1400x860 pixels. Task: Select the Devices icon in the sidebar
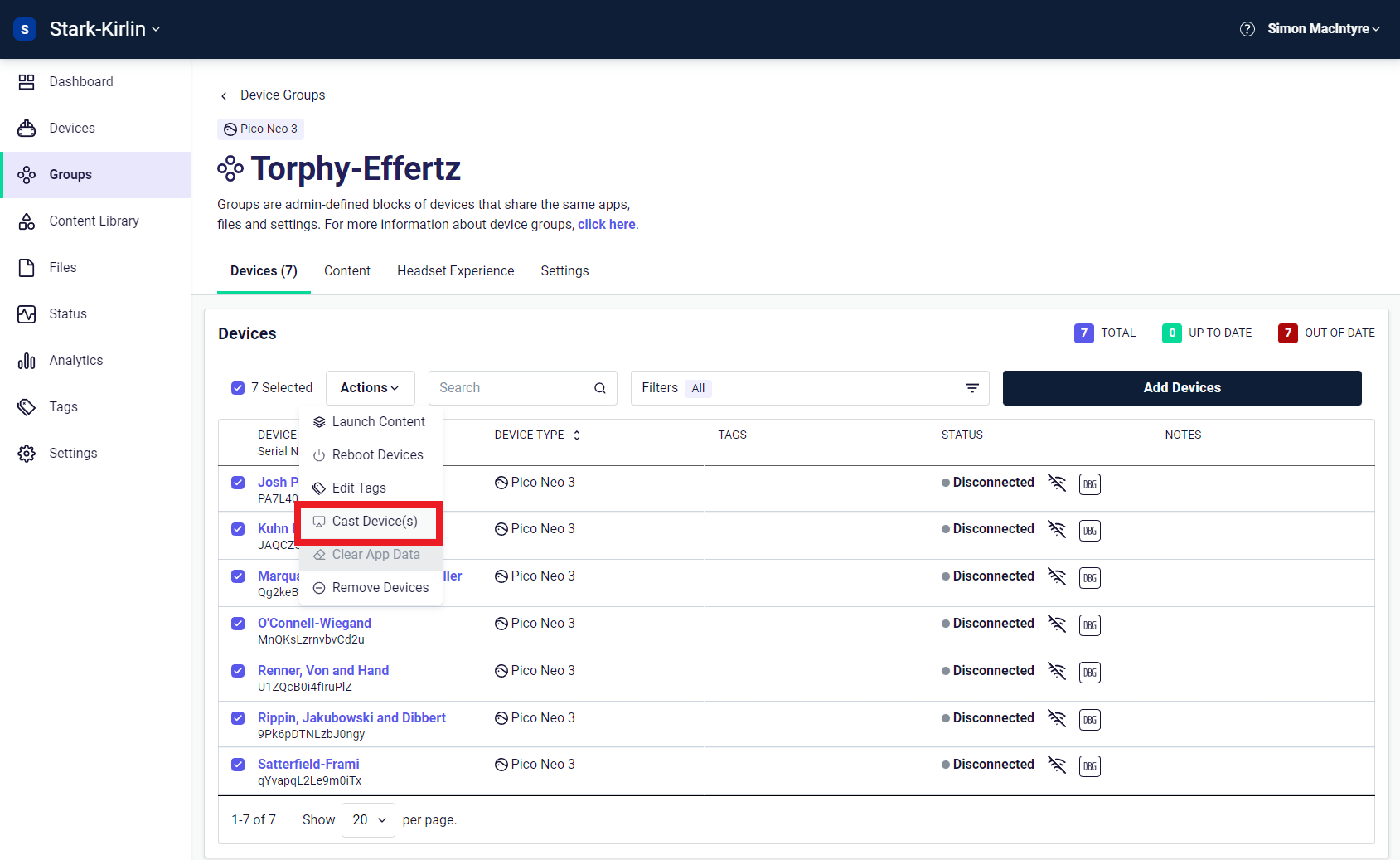click(x=27, y=128)
